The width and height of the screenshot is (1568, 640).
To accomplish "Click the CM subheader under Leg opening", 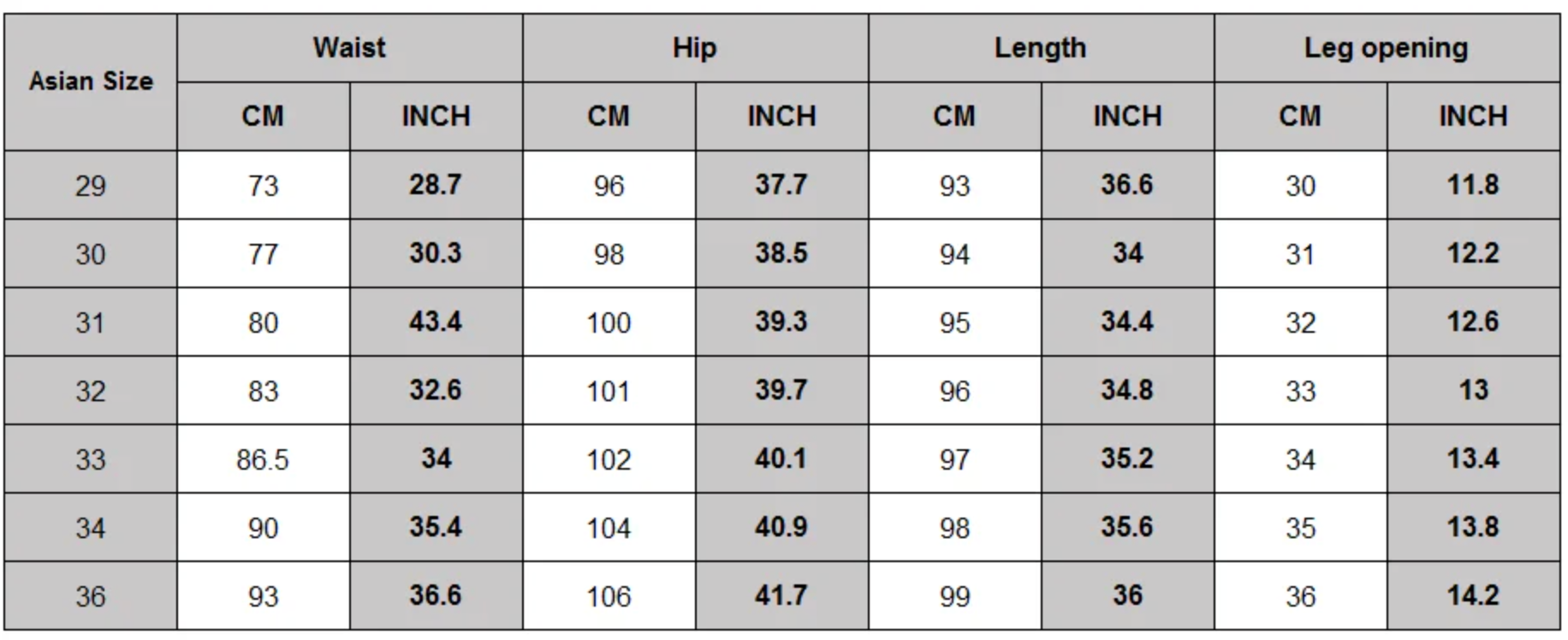I will point(1299,116).
